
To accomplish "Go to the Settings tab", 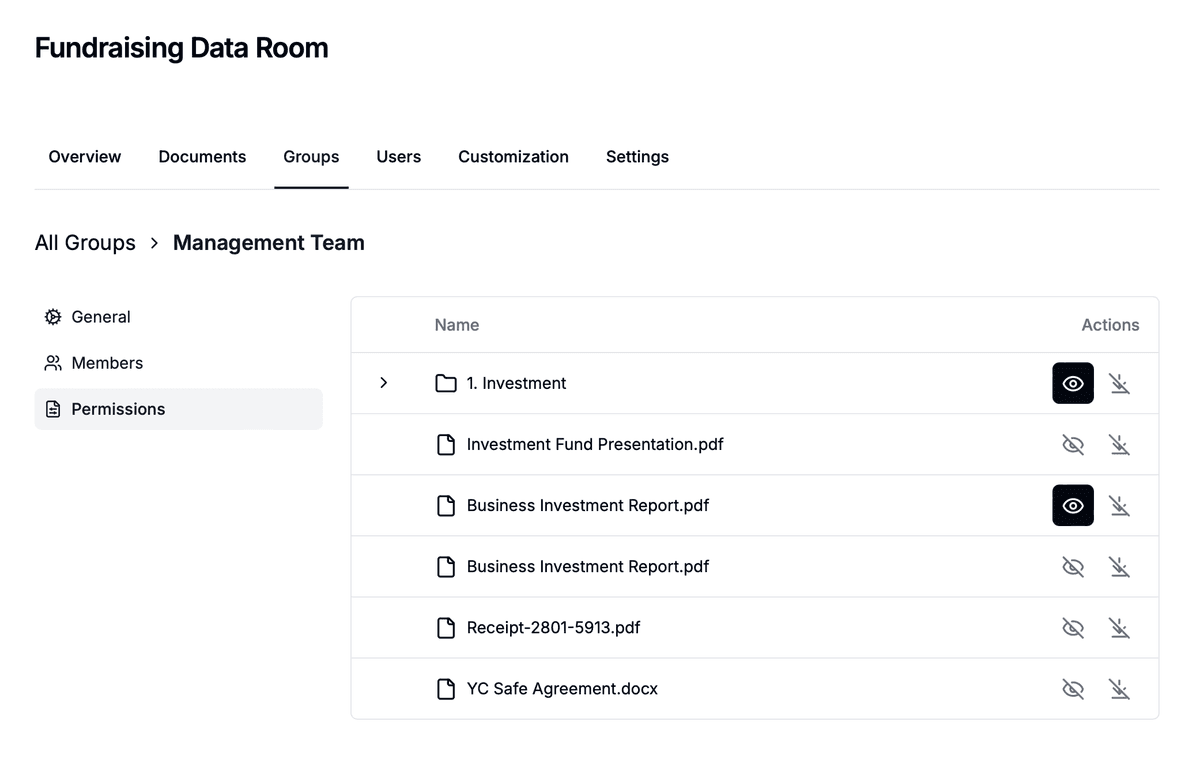I will coord(637,157).
